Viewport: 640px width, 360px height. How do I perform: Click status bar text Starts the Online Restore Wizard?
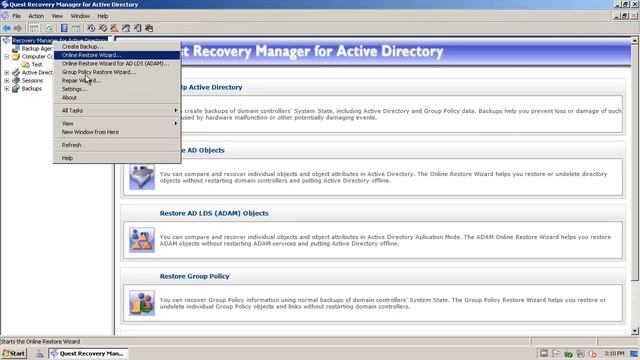point(40,342)
